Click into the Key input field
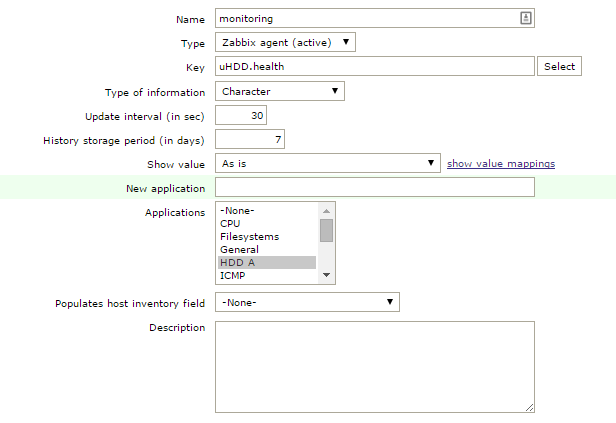 tap(375, 66)
